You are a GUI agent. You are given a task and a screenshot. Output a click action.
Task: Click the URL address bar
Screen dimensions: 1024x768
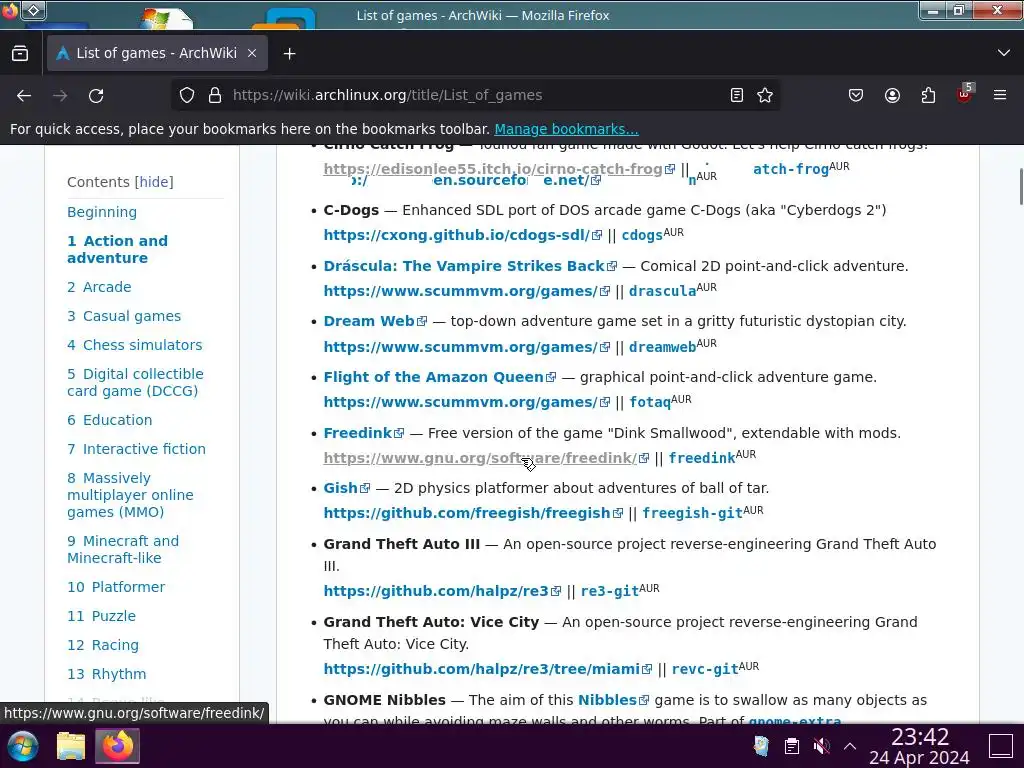point(475,95)
